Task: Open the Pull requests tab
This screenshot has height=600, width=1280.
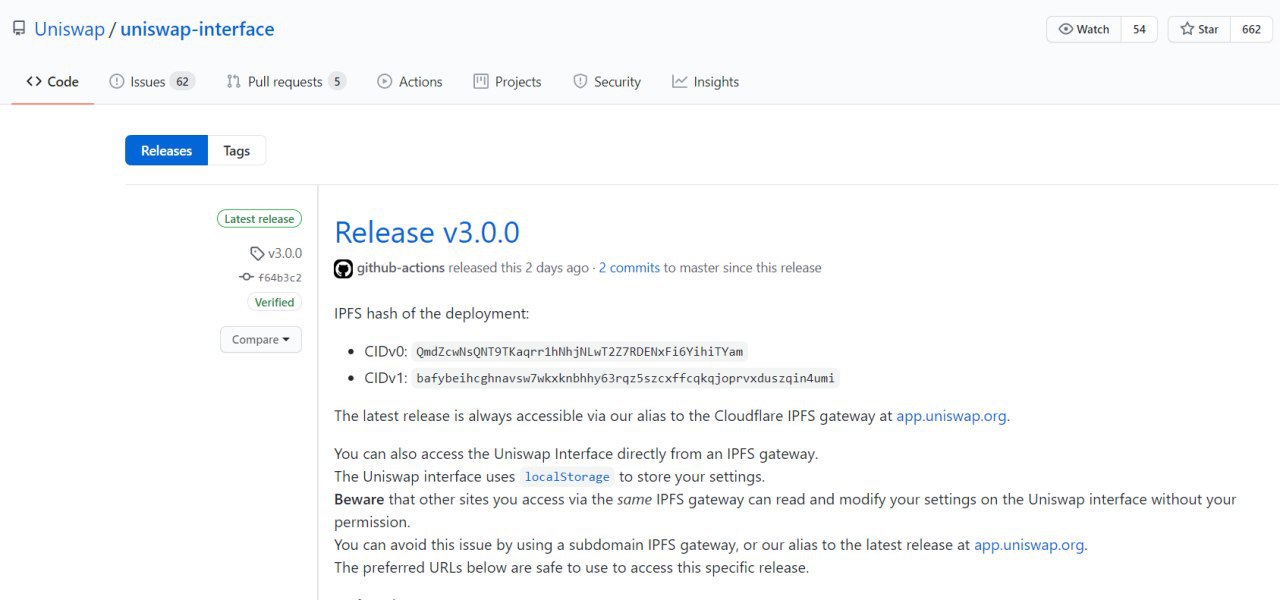Action: (x=286, y=82)
